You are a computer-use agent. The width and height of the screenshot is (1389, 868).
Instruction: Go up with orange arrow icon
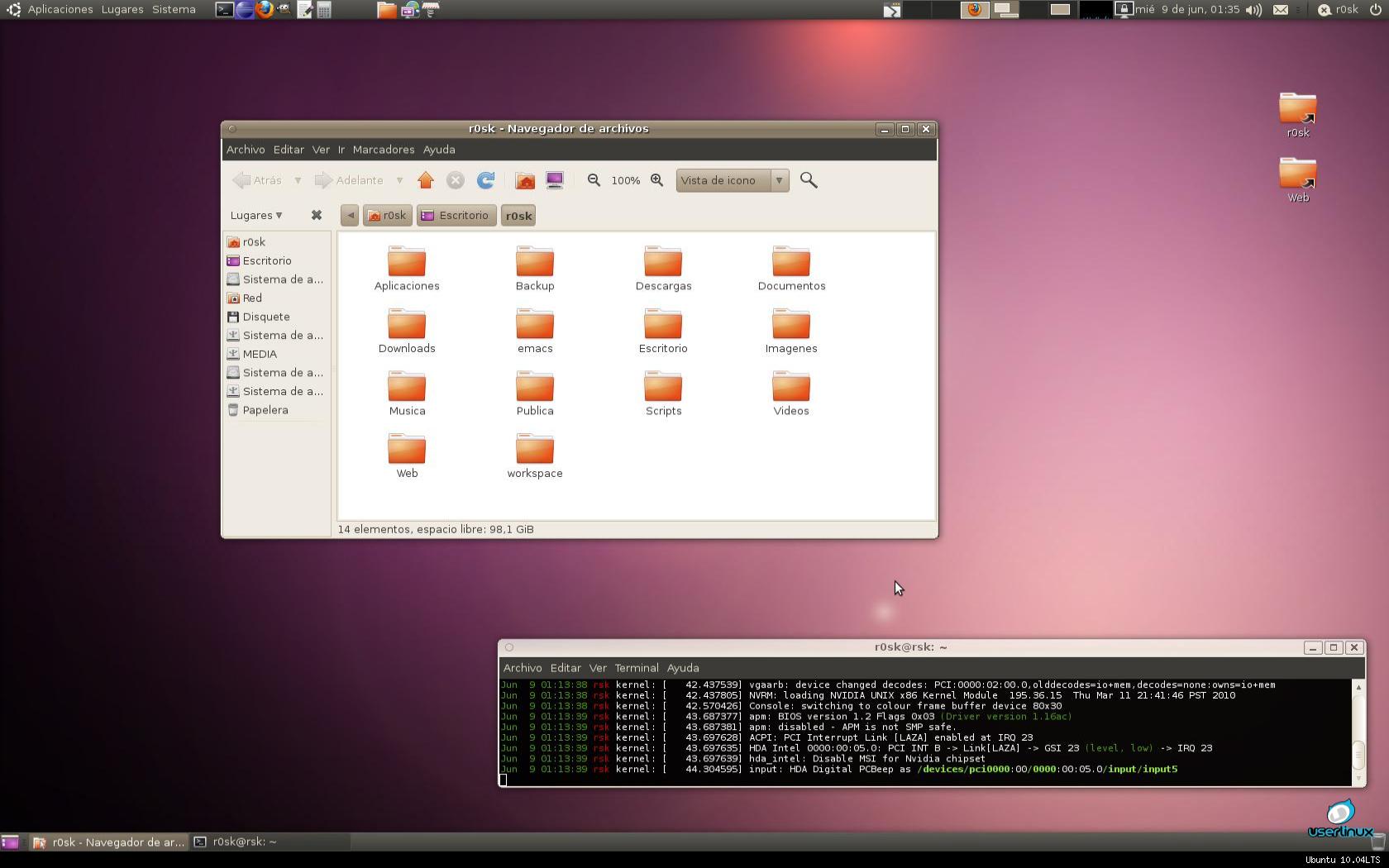[426, 180]
